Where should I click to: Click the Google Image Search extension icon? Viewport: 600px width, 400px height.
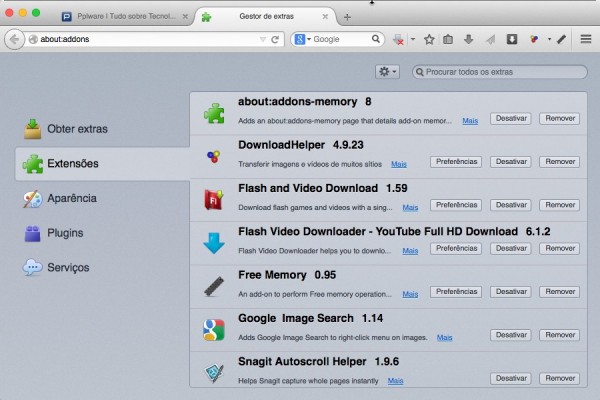point(214,330)
